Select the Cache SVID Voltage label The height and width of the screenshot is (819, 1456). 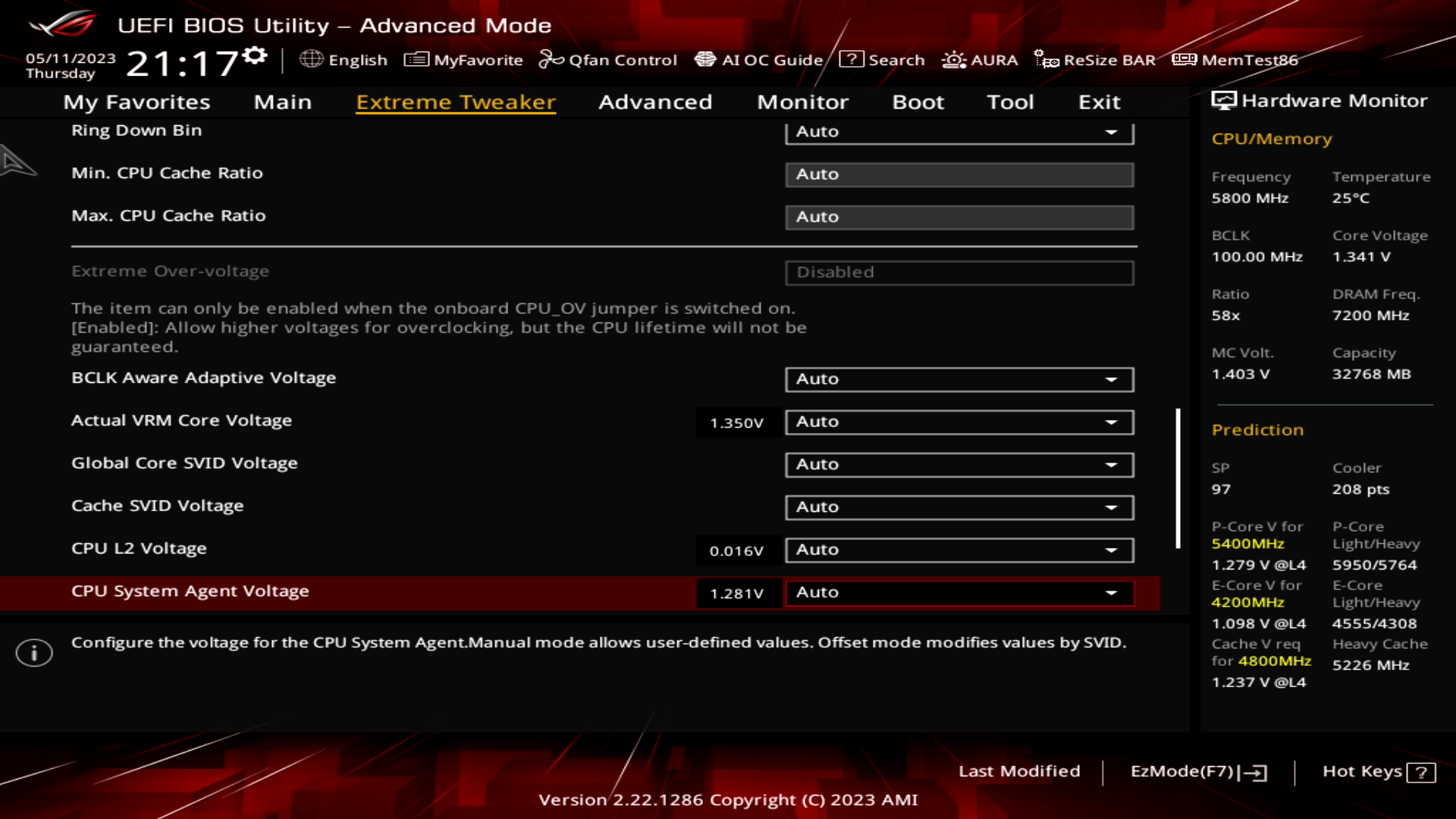click(158, 506)
